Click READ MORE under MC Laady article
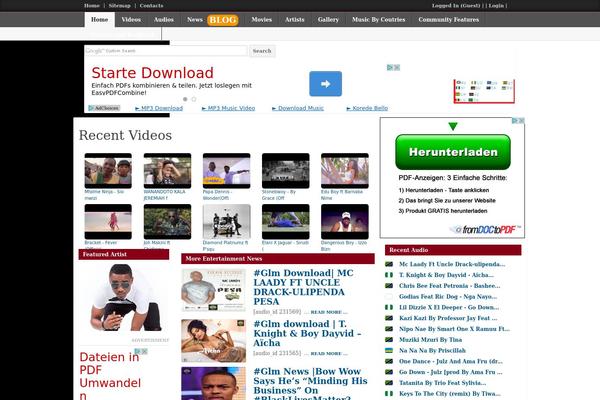The width and height of the screenshot is (600, 400). tap(329, 312)
